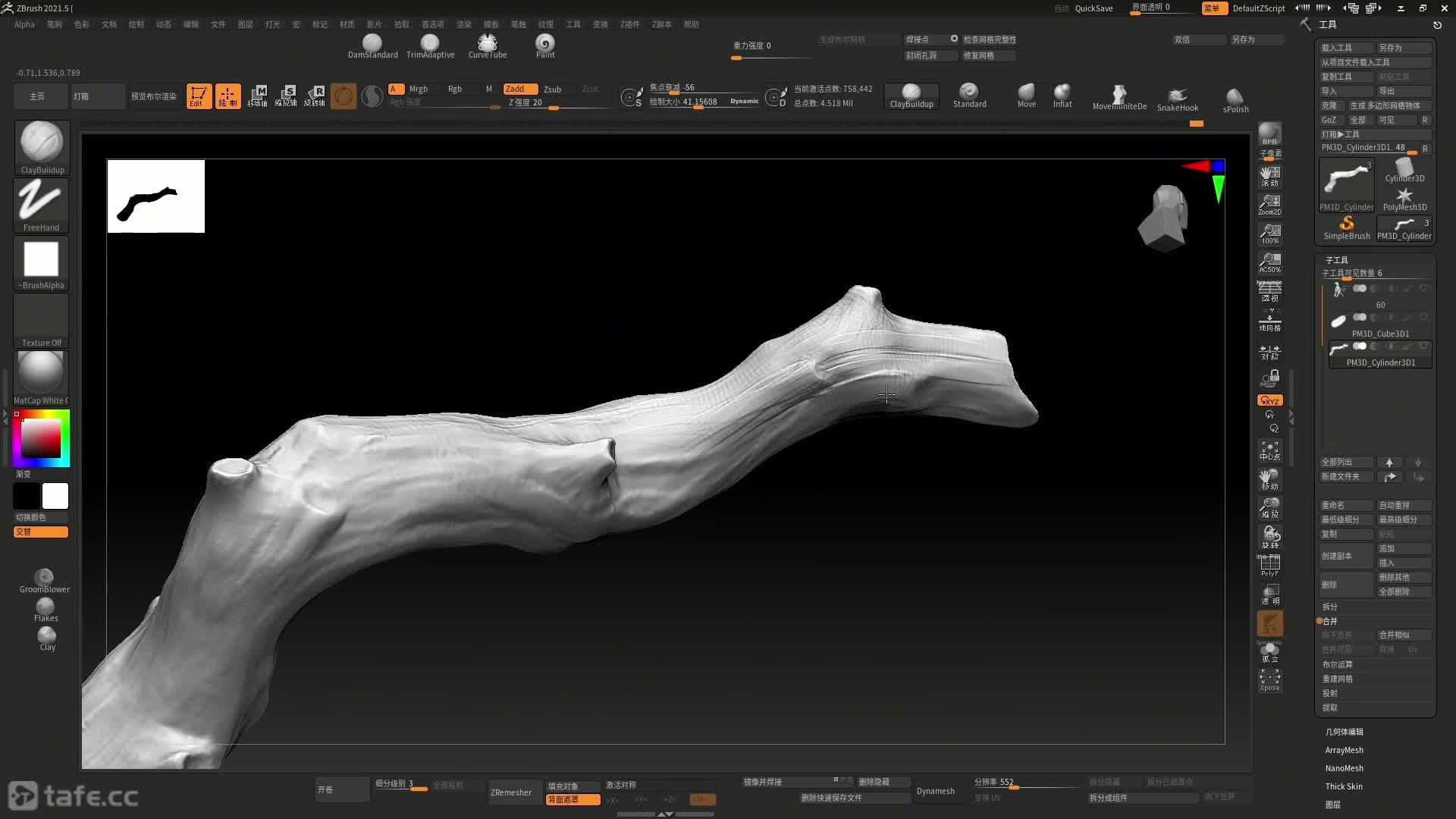Activate the Scale gizmo tool

286,96
